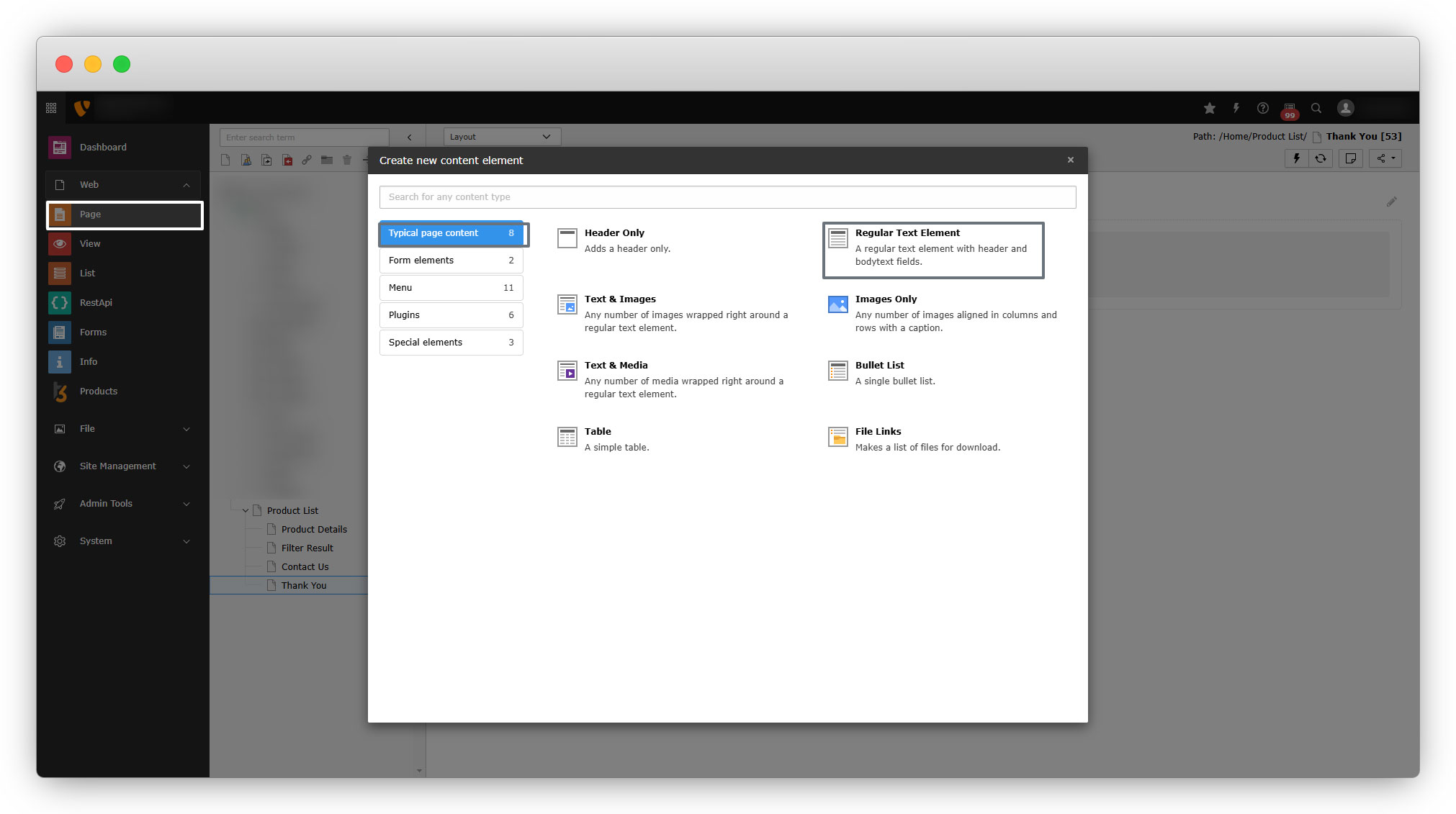Select Contact Us in page tree
The height and width of the screenshot is (814, 1456).
(305, 567)
